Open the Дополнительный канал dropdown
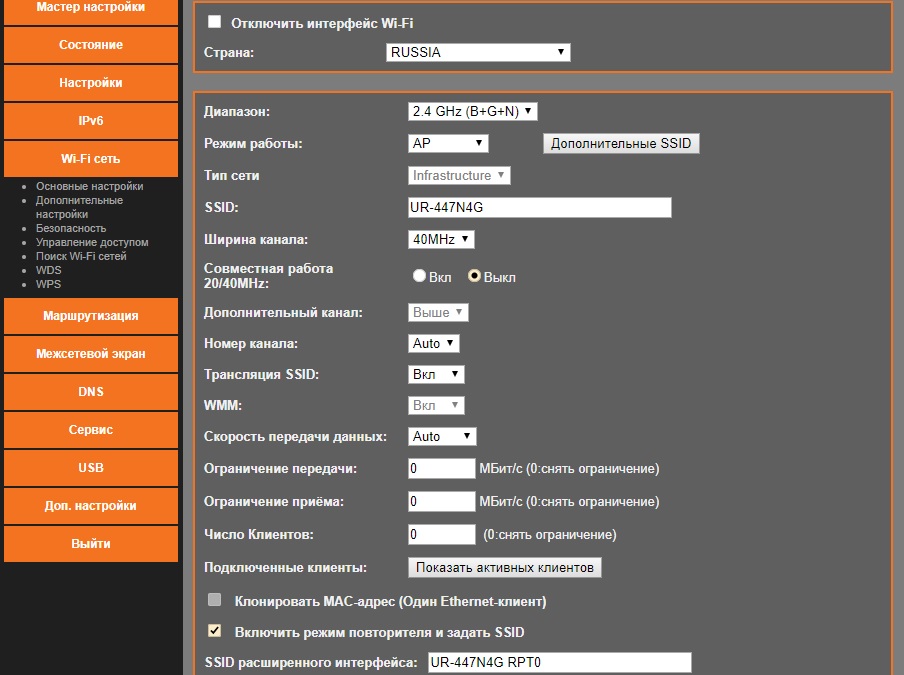904x675 pixels. [x=438, y=312]
